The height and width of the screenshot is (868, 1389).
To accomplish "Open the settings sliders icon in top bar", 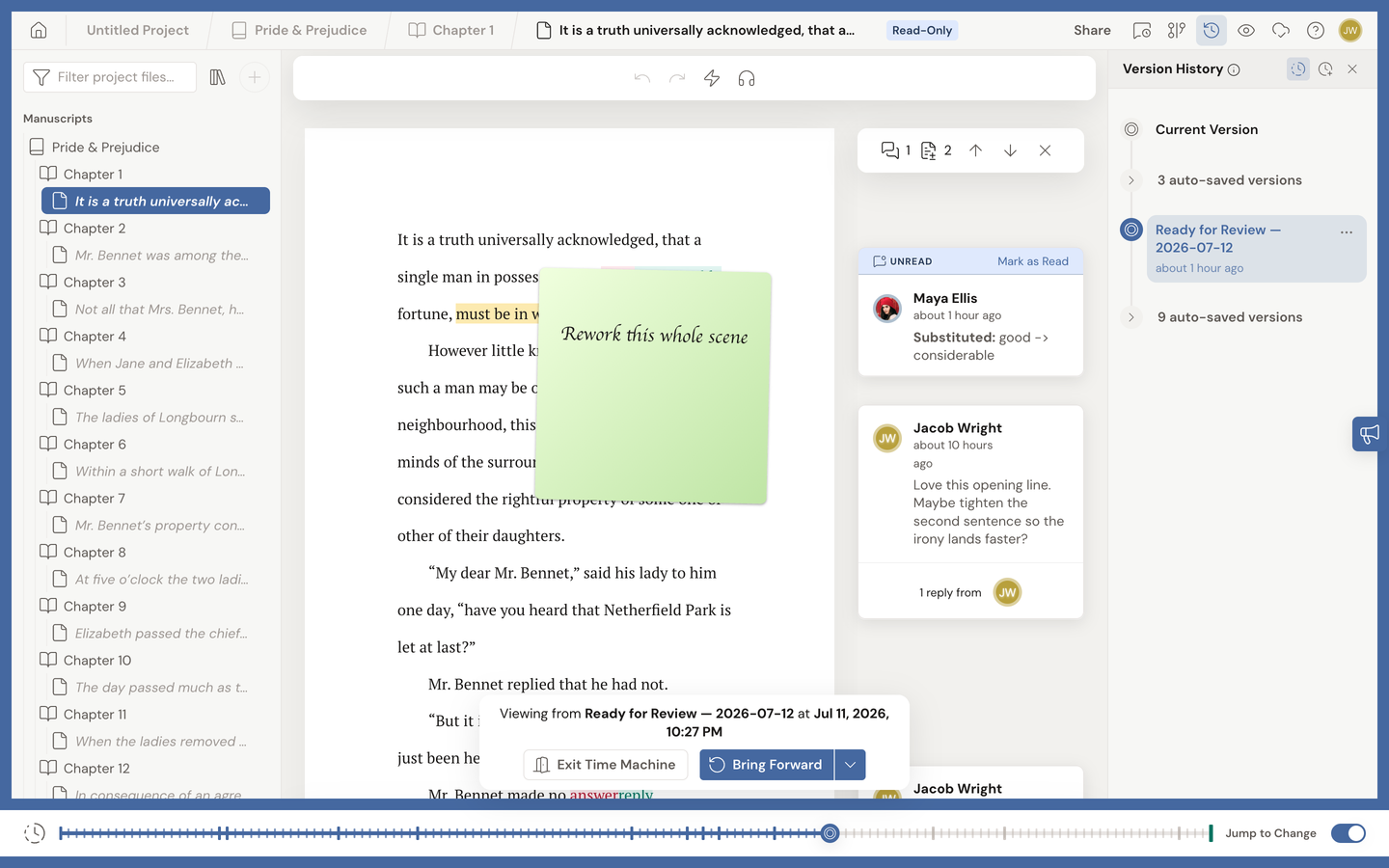I will (1177, 30).
